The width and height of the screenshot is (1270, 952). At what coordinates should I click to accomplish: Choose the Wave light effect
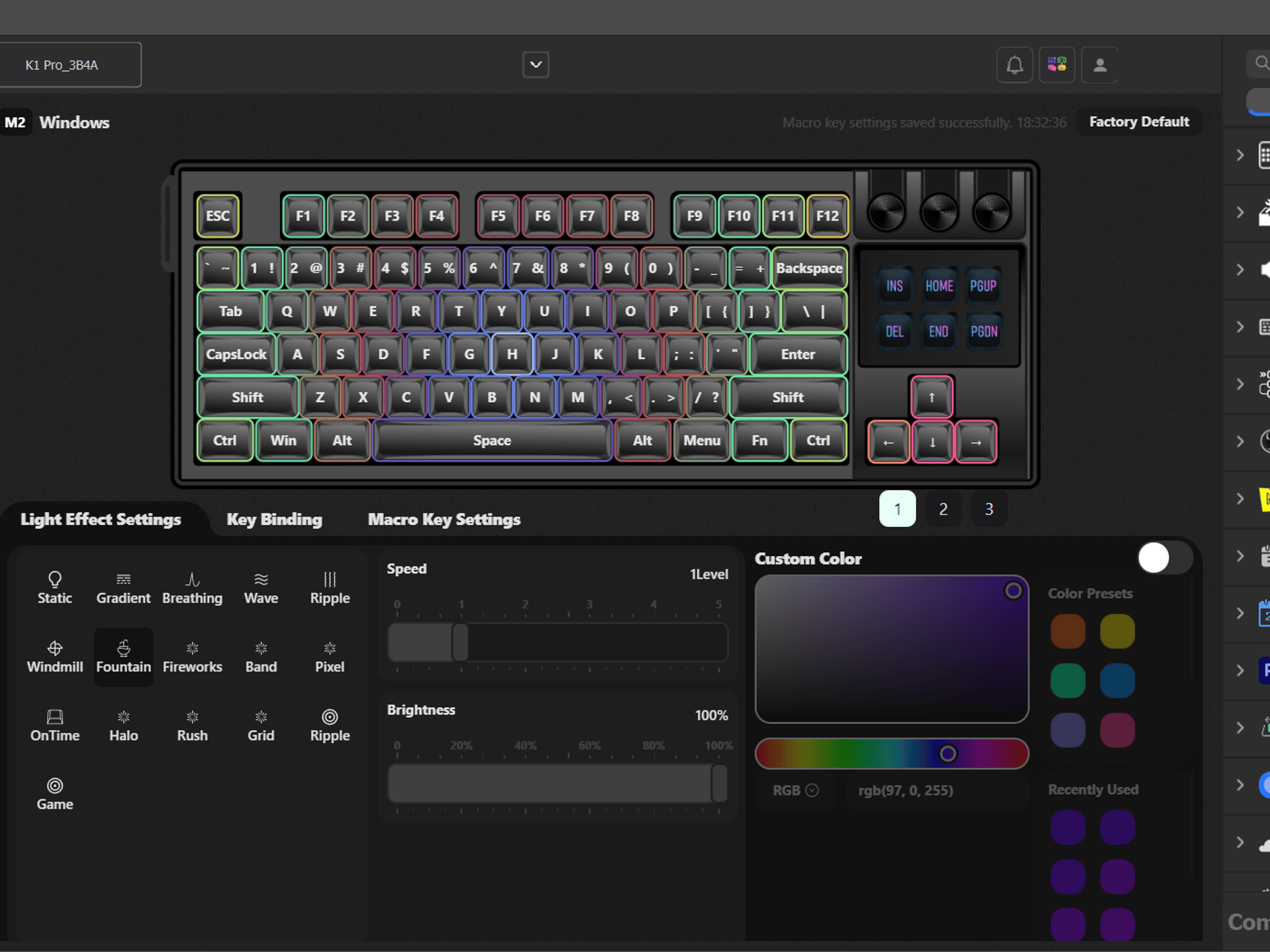point(261,588)
